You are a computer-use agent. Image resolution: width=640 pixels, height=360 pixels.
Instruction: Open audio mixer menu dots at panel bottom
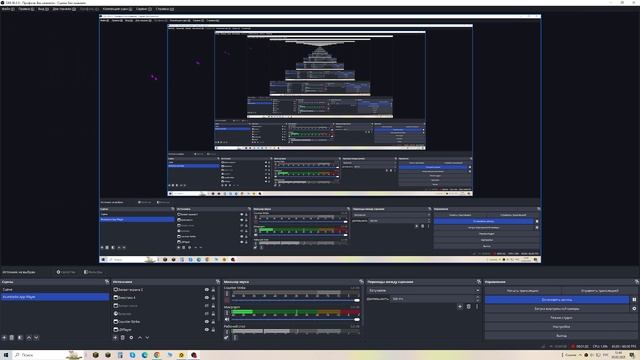pos(235,338)
